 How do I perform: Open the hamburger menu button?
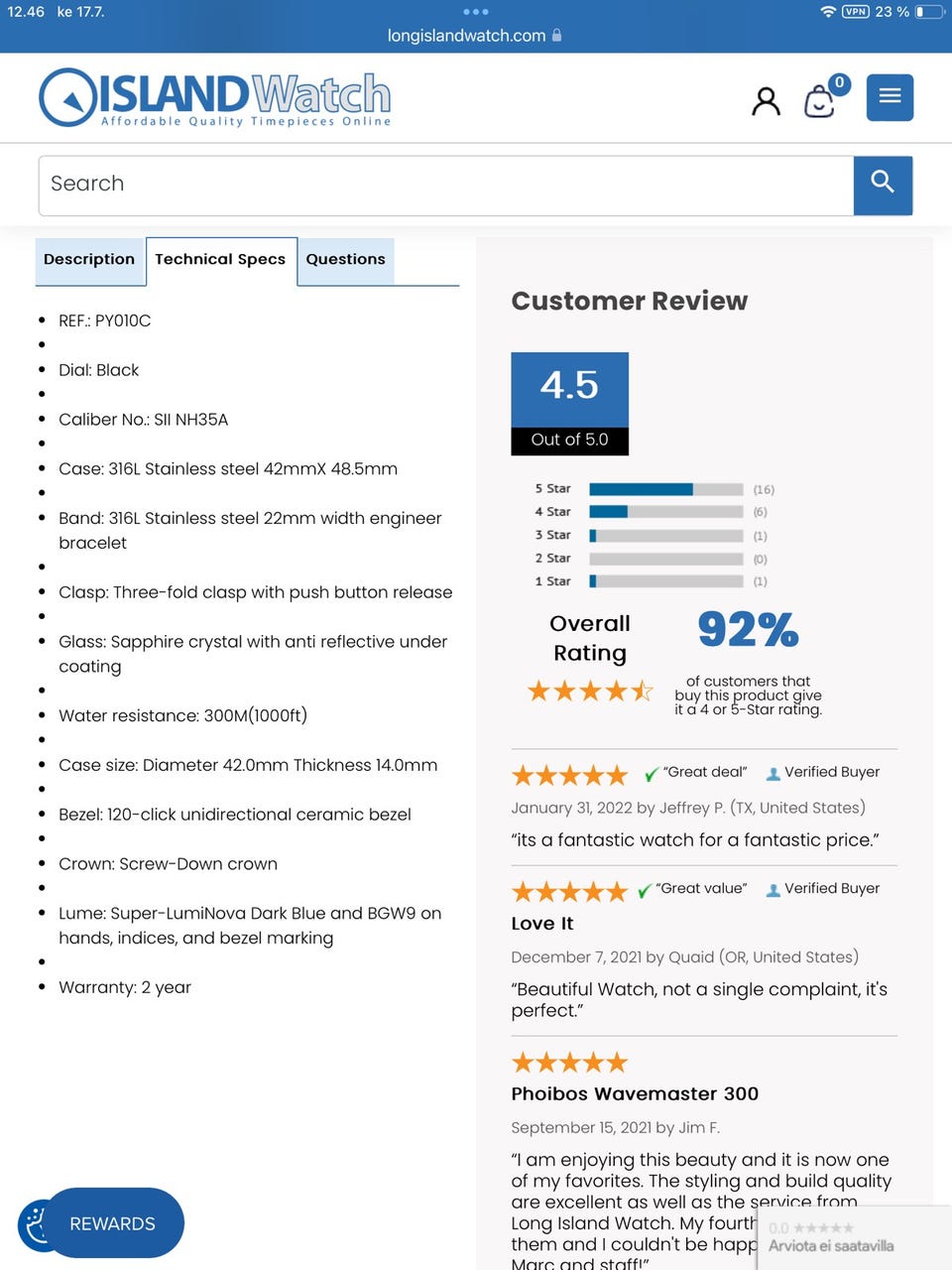[890, 97]
